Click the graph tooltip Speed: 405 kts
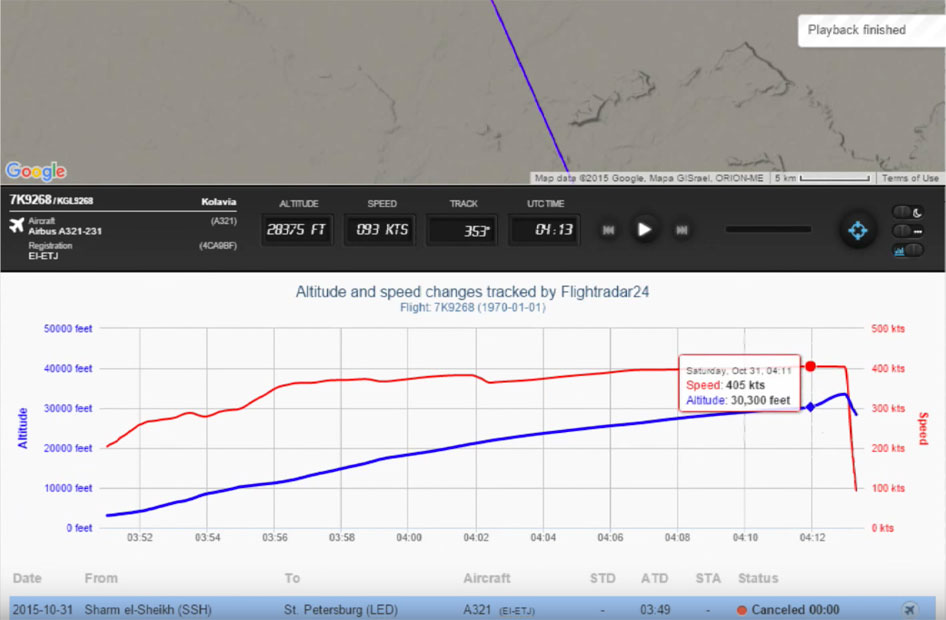 [x=725, y=385]
